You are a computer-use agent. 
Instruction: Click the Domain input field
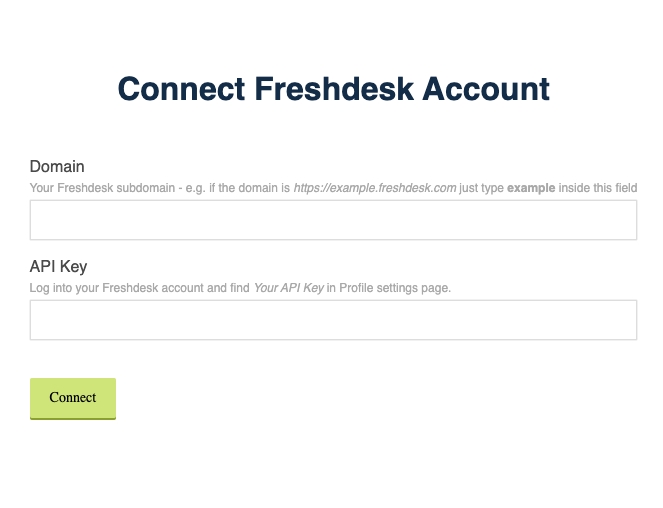click(x=333, y=220)
